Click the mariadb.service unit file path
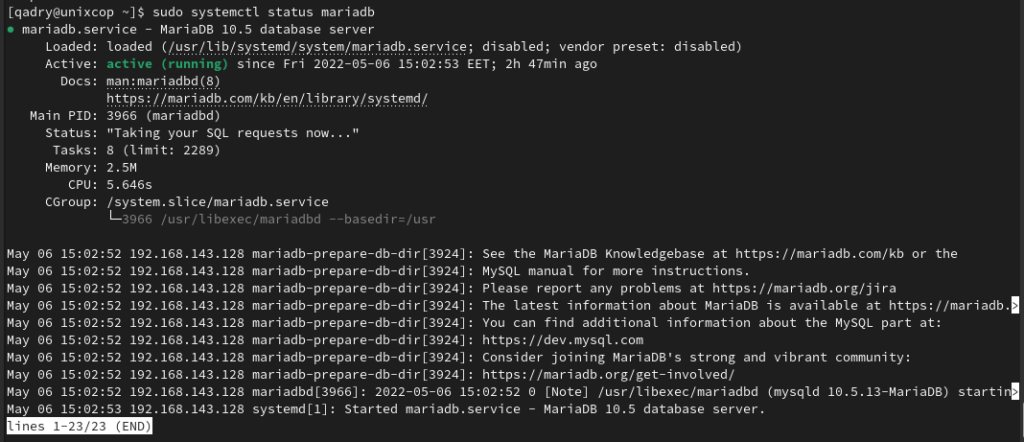This screenshot has height=442, width=1024. (317, 47)
